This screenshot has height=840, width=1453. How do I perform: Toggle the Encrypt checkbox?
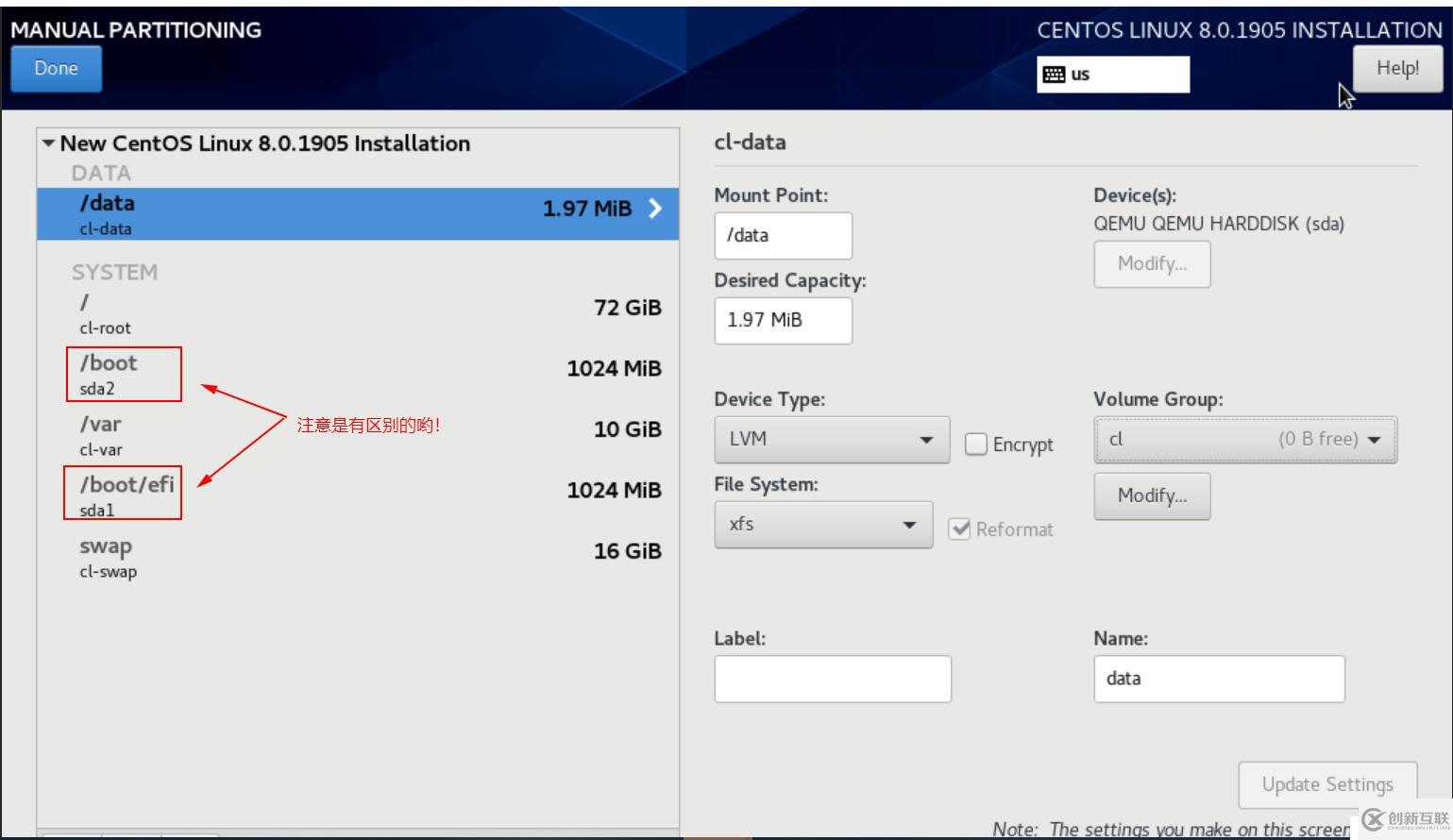(x=976, y=444)
